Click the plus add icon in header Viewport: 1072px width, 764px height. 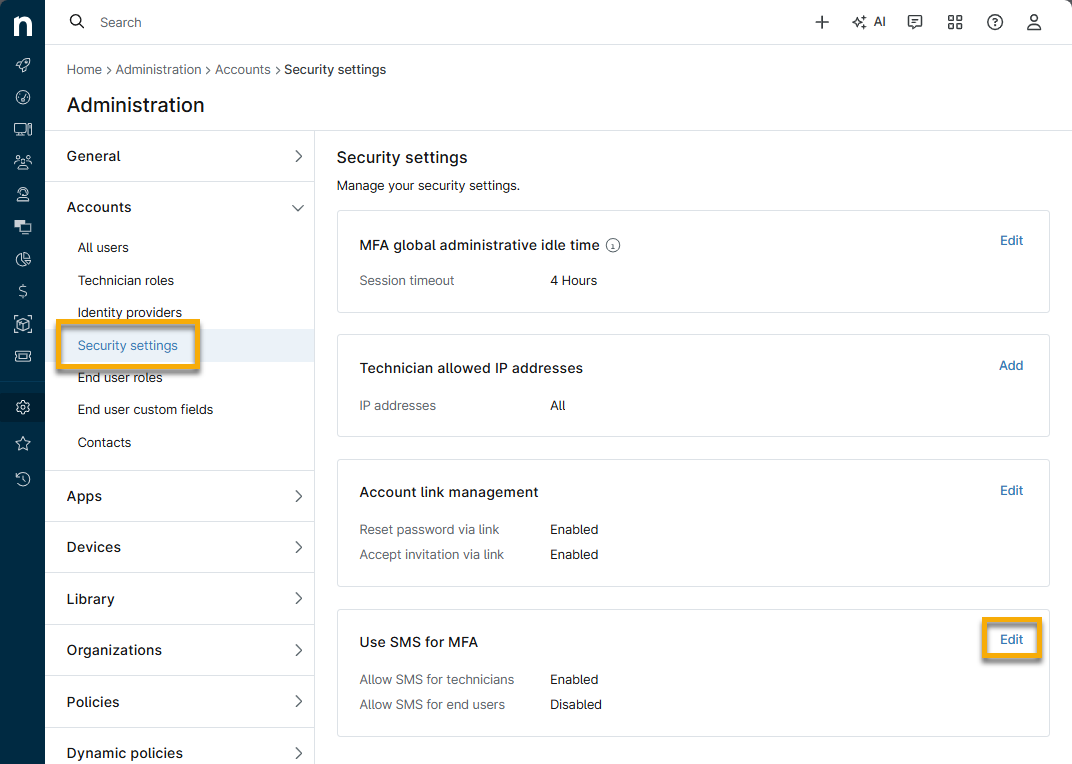click(x=822, y=23)
